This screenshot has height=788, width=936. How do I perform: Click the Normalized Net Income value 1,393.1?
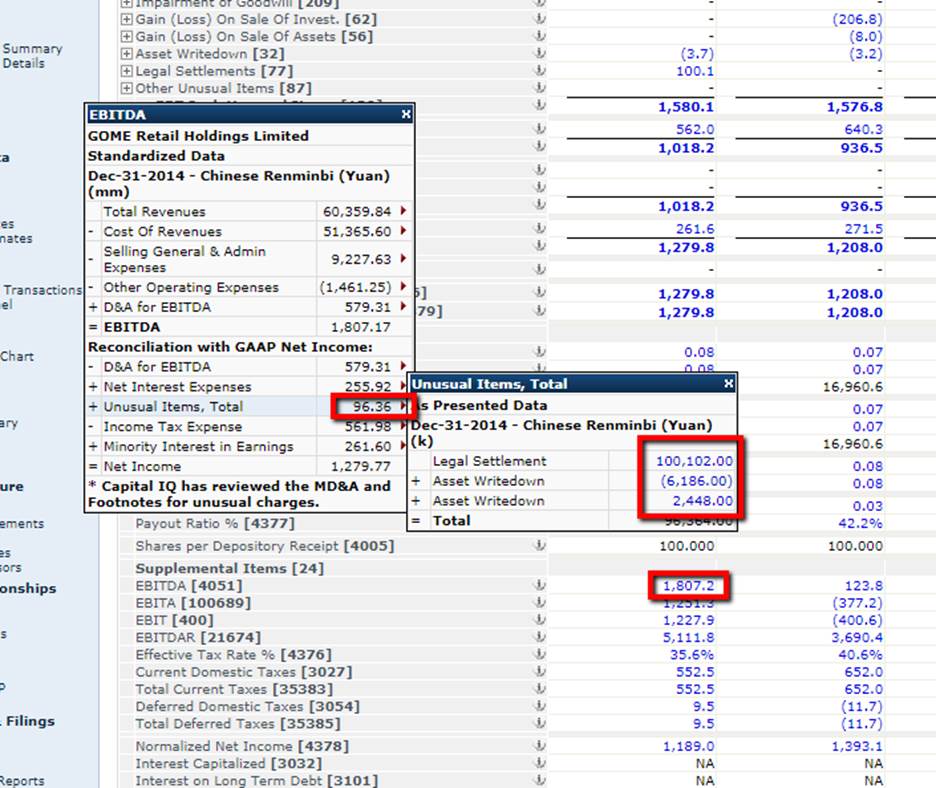click(x=857, y=746)
